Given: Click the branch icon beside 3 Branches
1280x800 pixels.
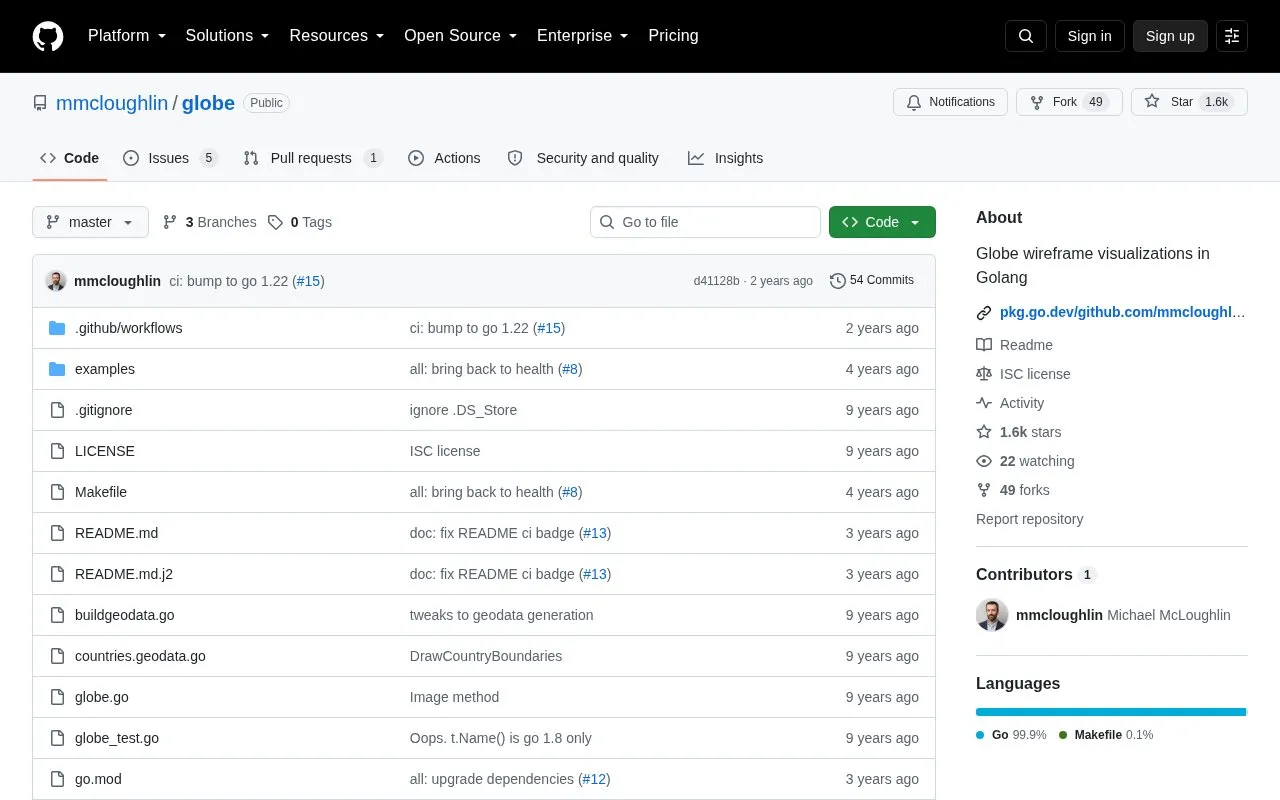Looking at the screenshot, I should click(170, 222).
